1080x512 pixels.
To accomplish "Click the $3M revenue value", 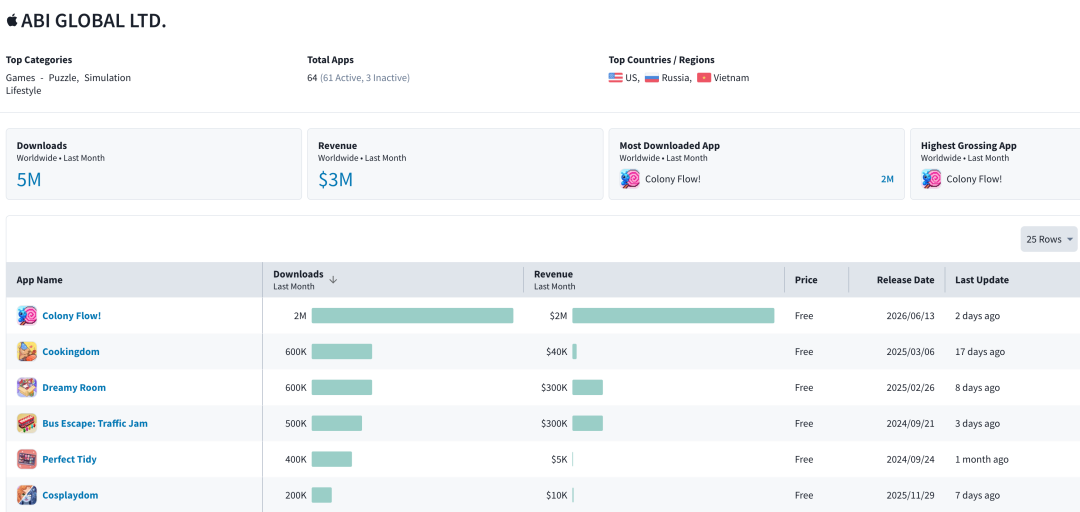I will (335, 180).
